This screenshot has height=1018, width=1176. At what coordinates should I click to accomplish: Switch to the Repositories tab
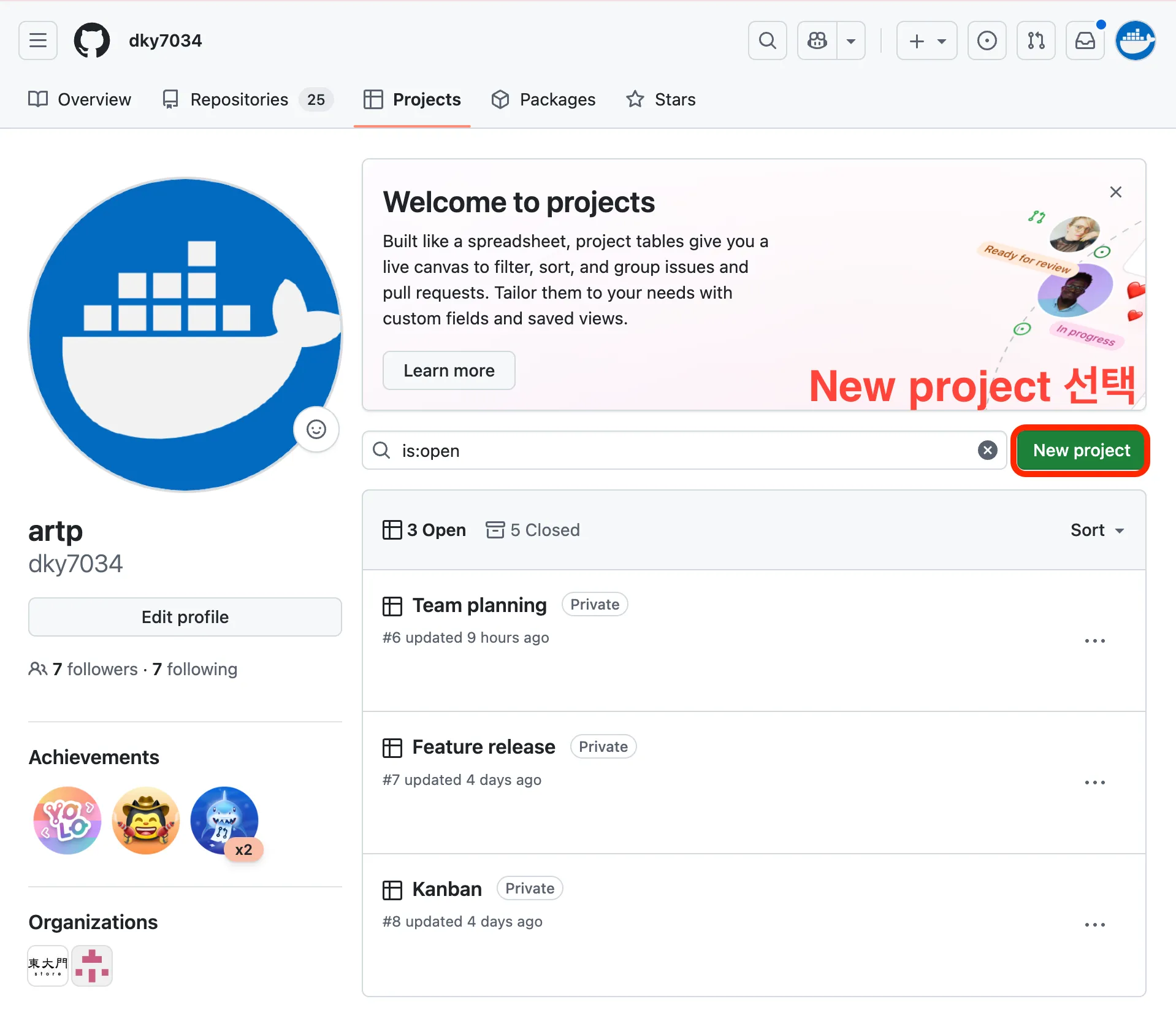click(247, 99)
